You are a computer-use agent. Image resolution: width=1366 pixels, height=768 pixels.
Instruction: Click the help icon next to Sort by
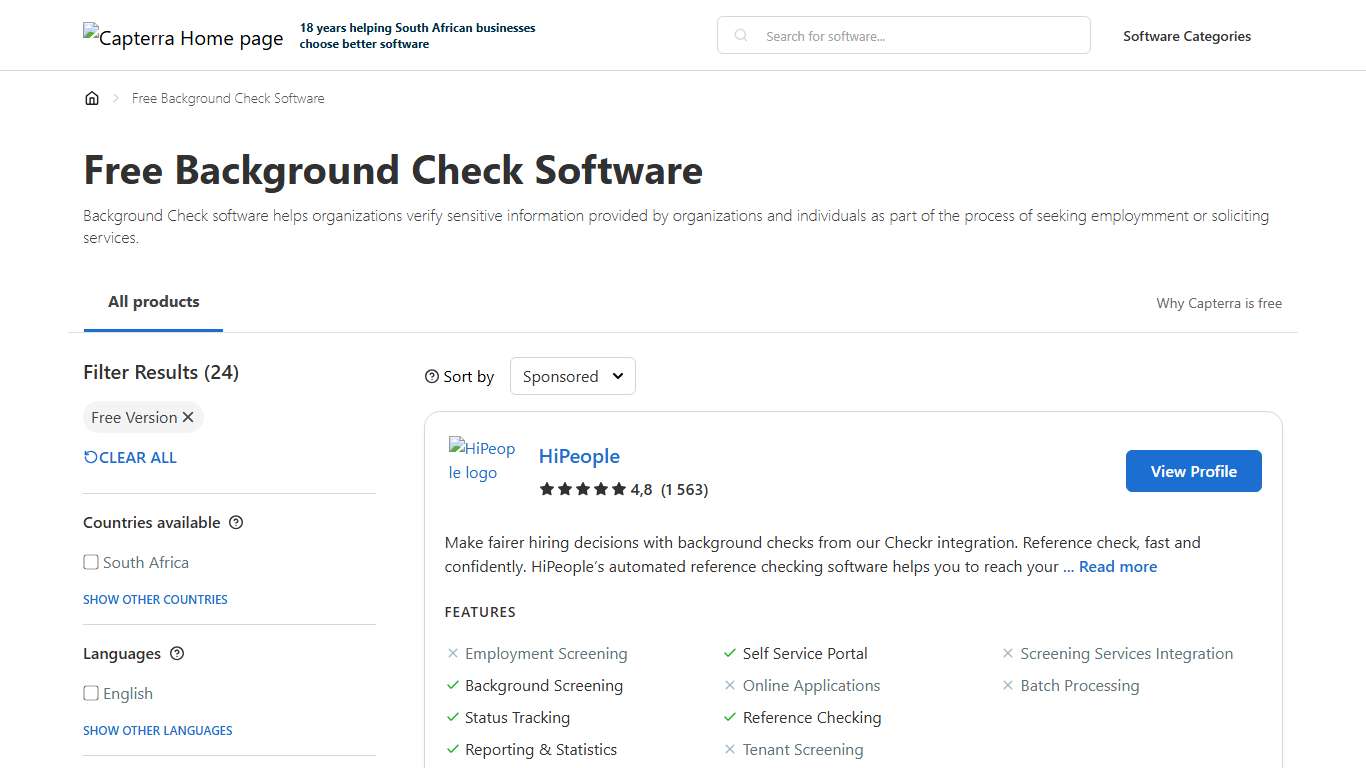click(x=431, y=376)
